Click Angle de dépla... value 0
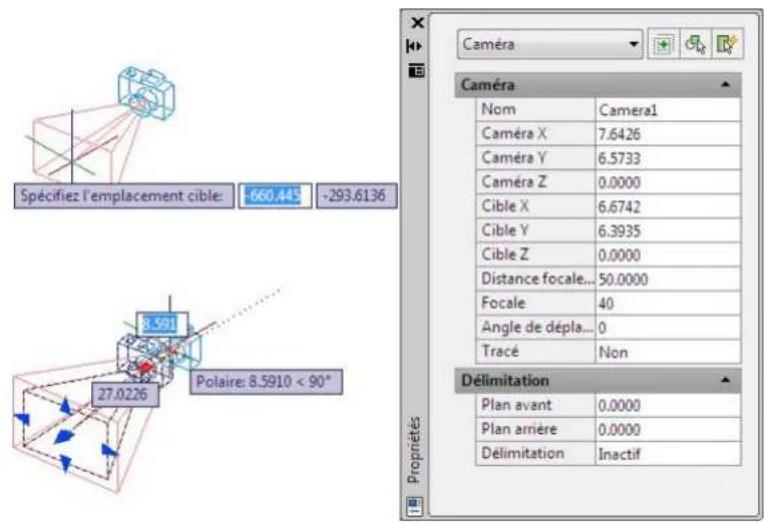 click(668, 328)
